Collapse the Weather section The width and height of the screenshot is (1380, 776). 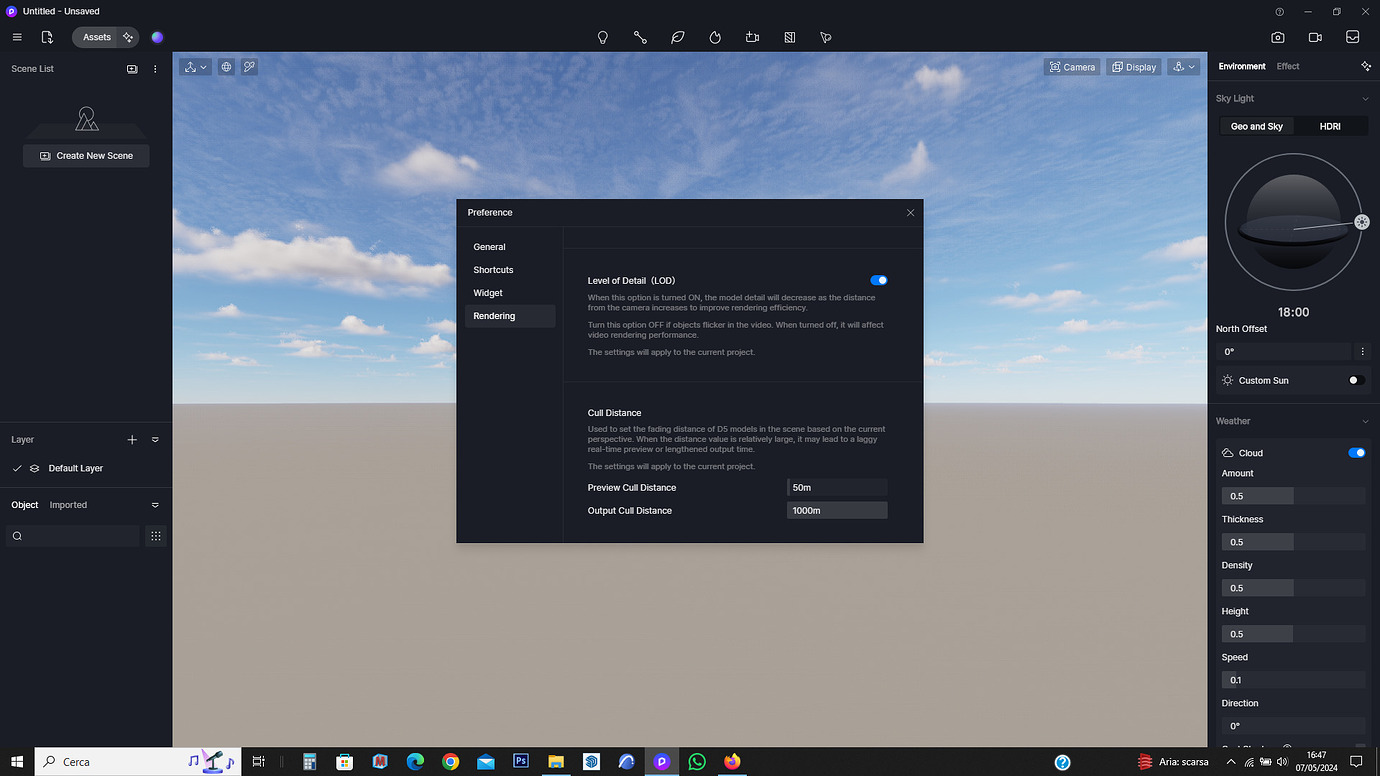[x=1364, y=421]
